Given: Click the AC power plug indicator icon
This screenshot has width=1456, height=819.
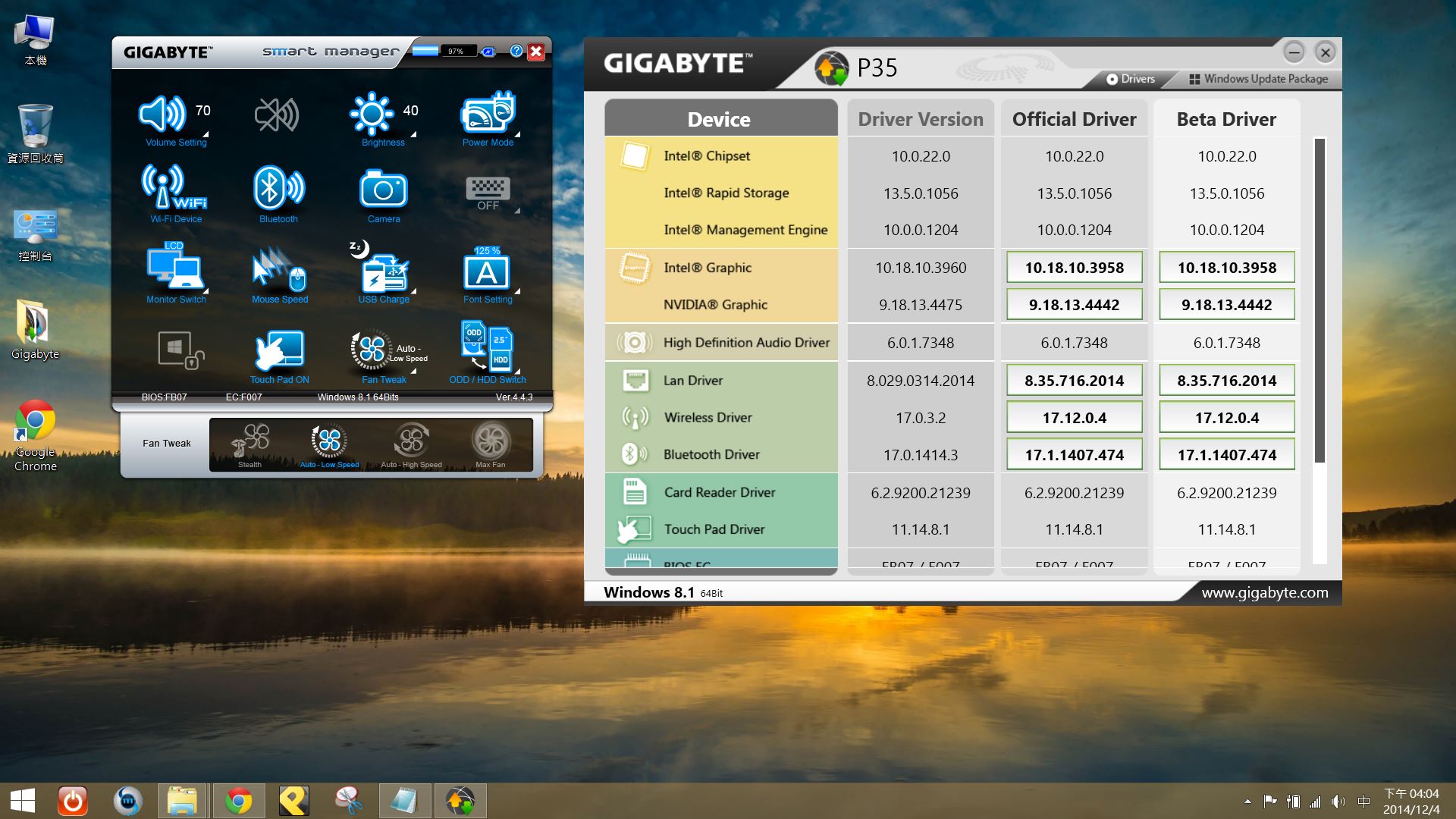Looking at the screenshot, I should point(489,52).
